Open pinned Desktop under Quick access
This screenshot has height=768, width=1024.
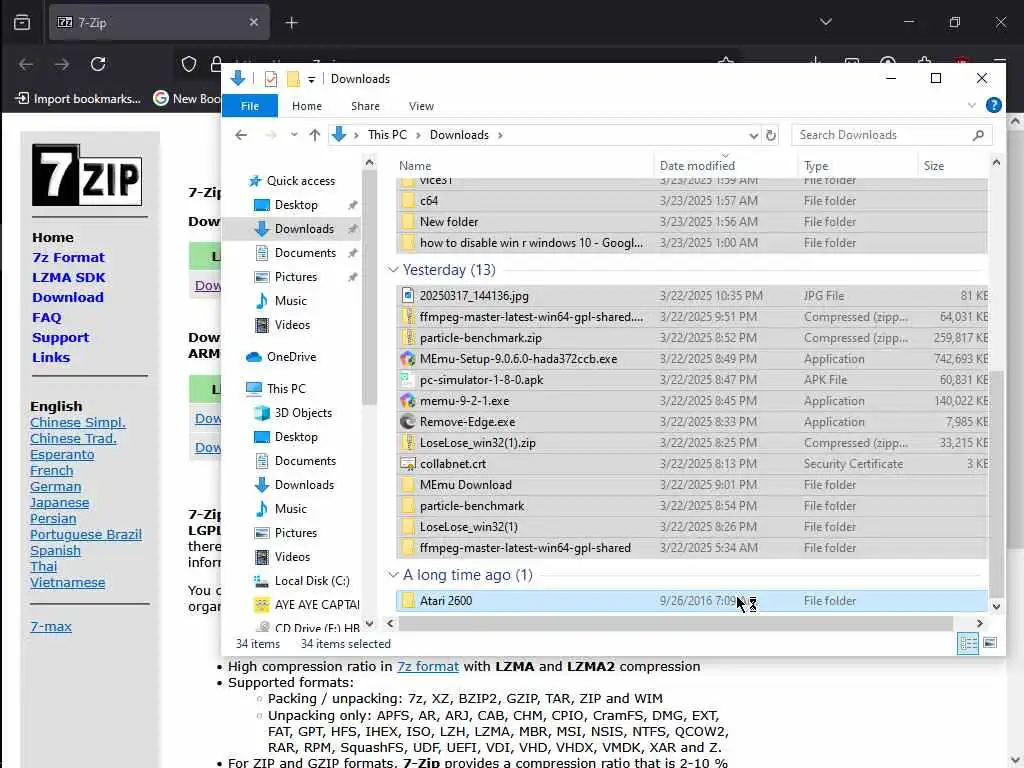tap(296, 205)
